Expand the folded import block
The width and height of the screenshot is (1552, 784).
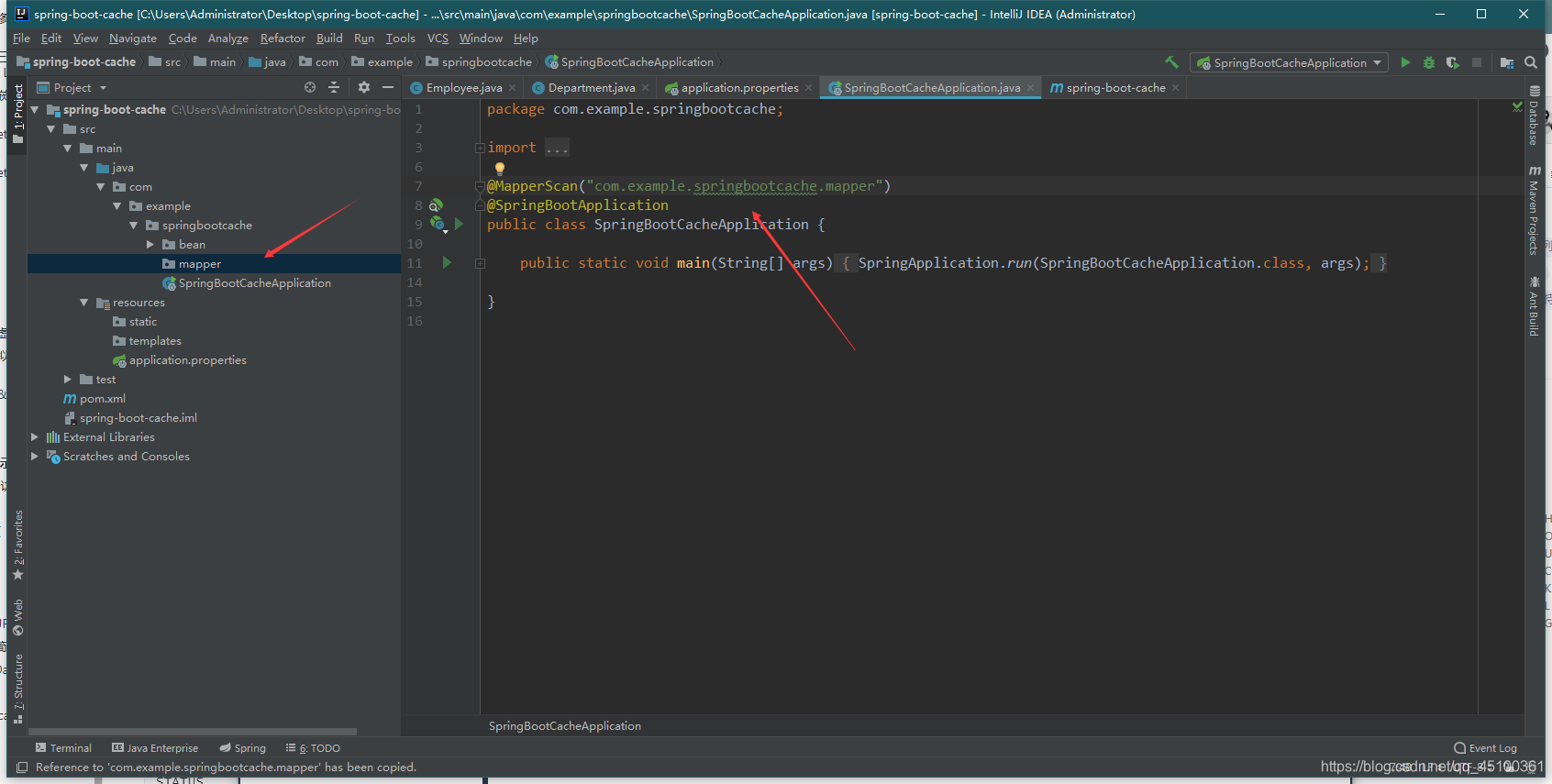pos(480,148)
